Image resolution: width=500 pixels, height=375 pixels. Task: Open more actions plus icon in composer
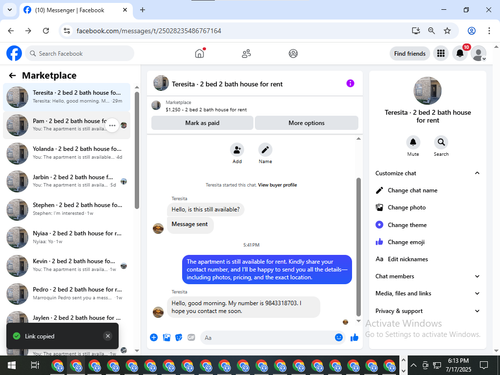154,337
